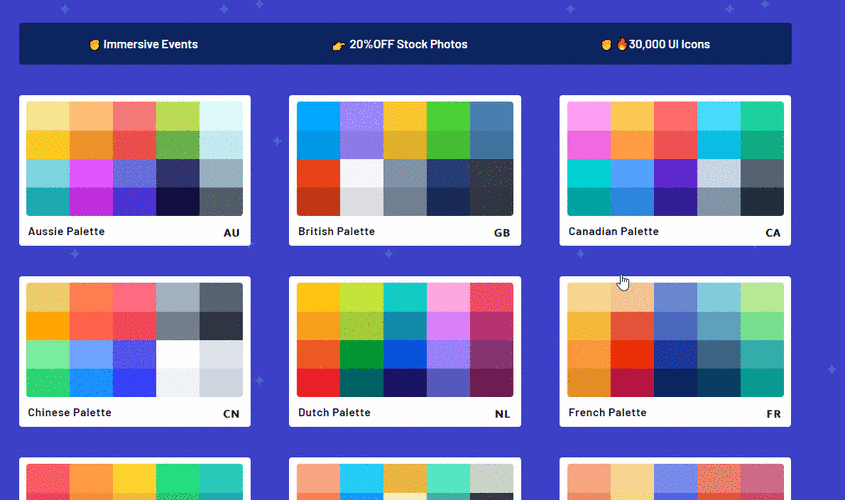Click the GB country code badge

502,234
